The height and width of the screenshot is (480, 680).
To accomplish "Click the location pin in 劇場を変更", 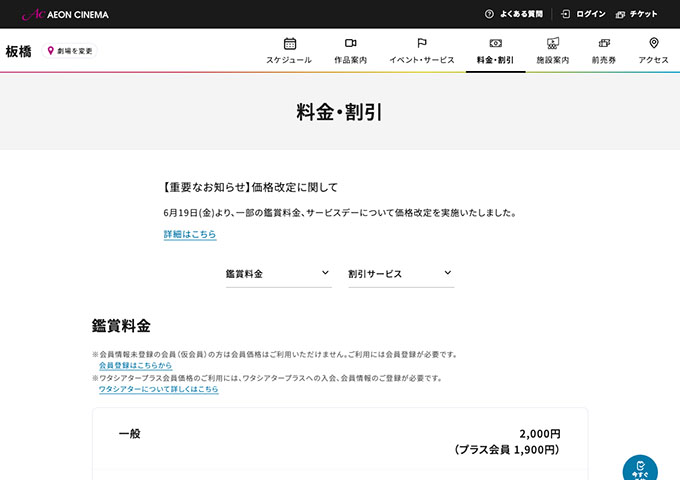I will pyautogui.click(x=51, y=51).
